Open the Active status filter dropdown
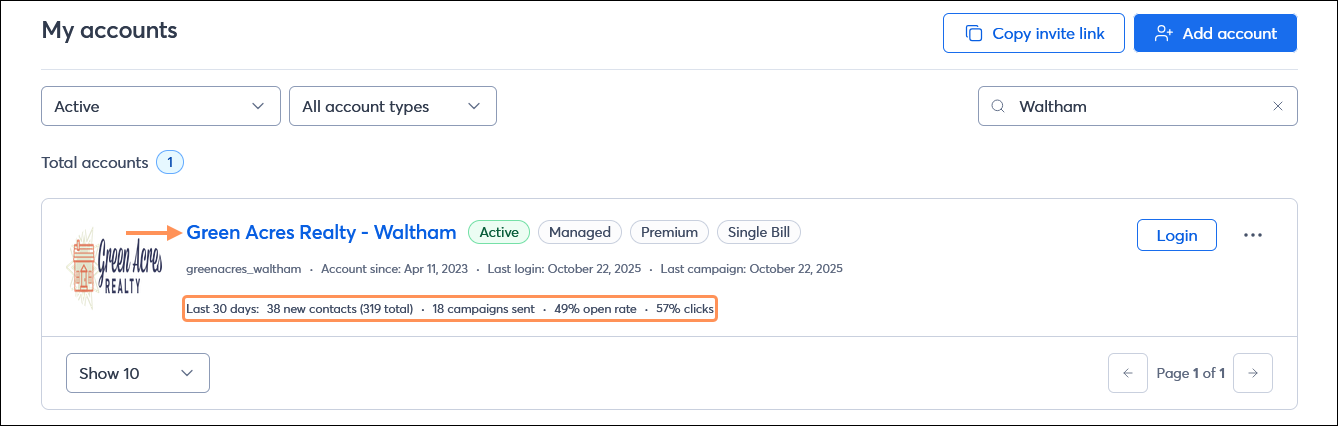 point(161,106)
